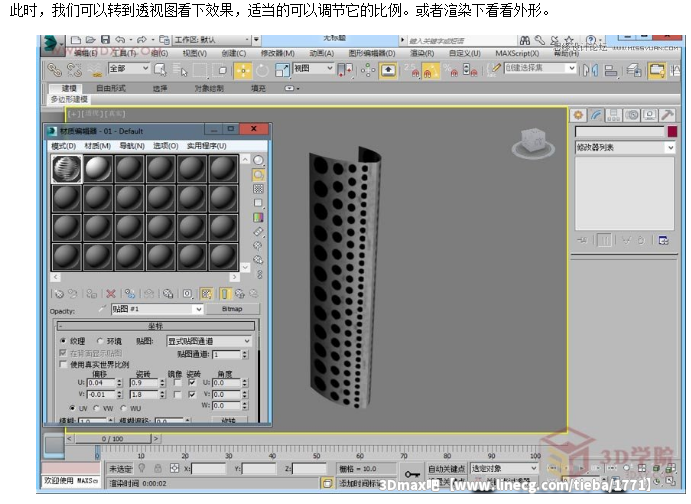The height and width of the screenshot is (504, 691).
Task: Switch to the 自由形式 ribbon tab
Action: tap(111, 88)
